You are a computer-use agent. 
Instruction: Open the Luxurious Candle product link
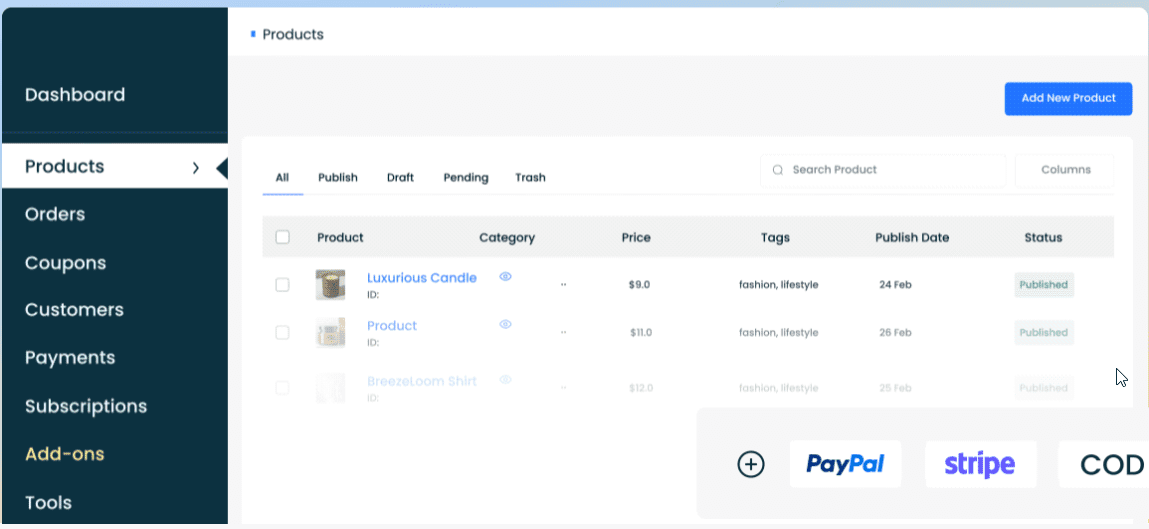[421, 278]
